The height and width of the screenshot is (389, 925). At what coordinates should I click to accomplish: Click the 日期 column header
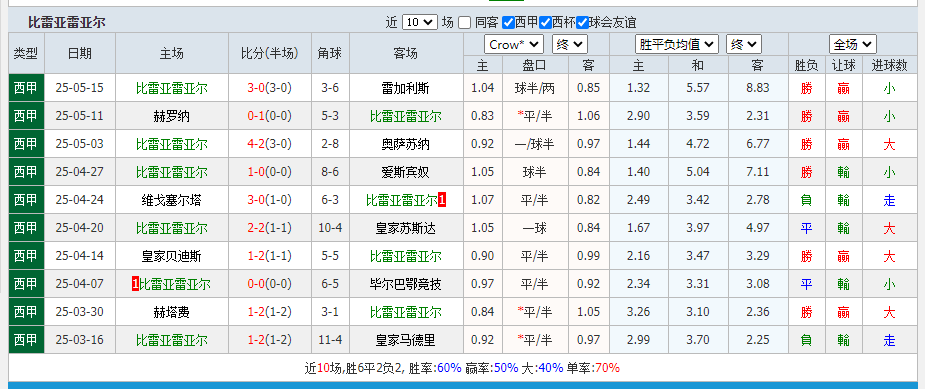click(80, 53)
